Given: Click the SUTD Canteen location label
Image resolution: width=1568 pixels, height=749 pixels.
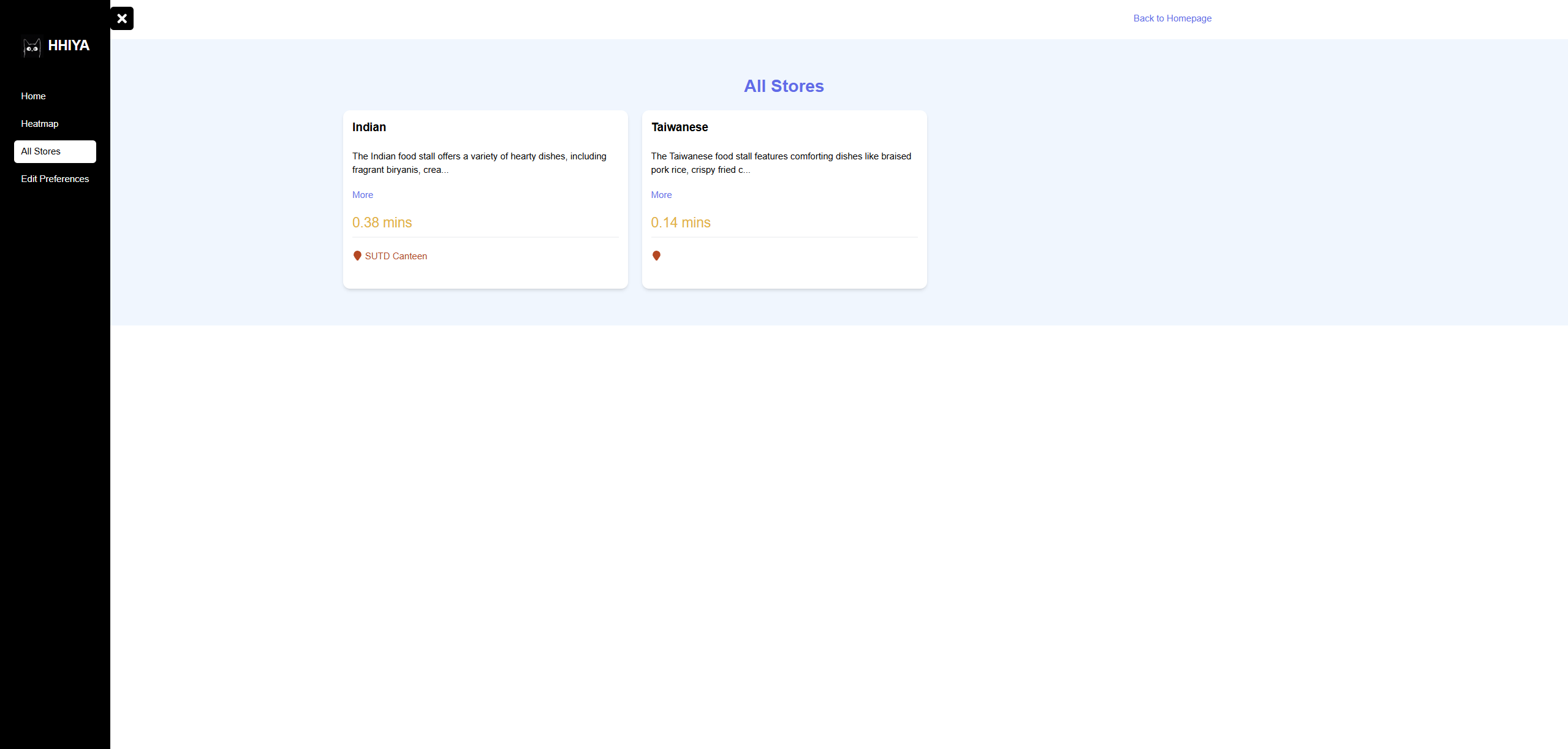Looking at the screenshot, I should [x=396, y=256].
